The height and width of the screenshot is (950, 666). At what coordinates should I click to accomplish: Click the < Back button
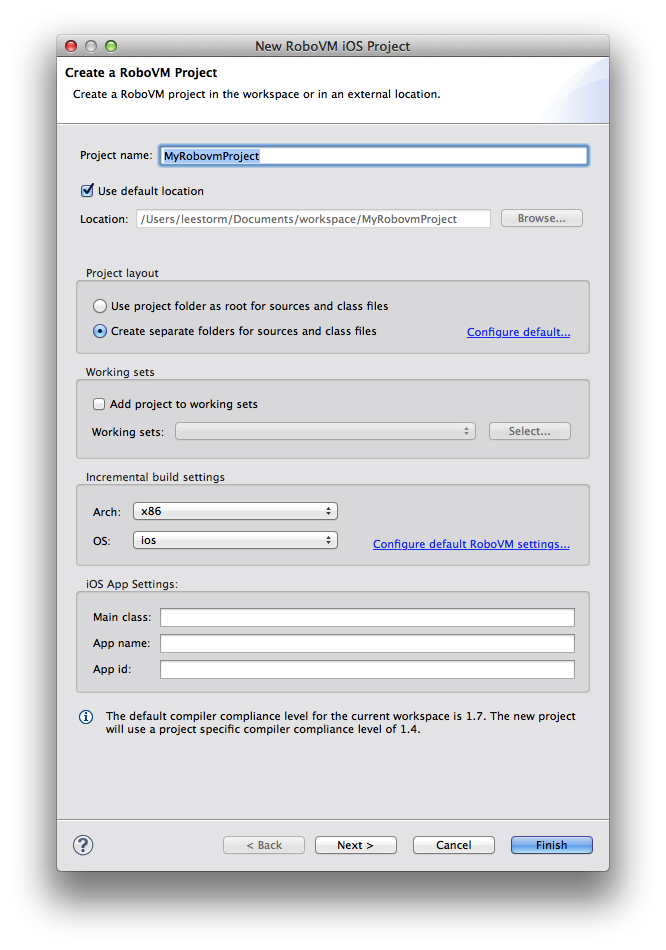tap(264, 845)
